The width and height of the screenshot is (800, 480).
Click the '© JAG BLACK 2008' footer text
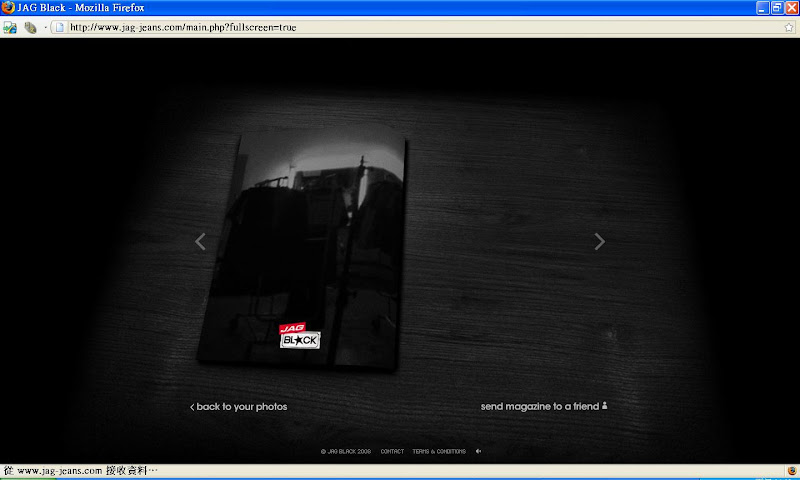[345, 451]
